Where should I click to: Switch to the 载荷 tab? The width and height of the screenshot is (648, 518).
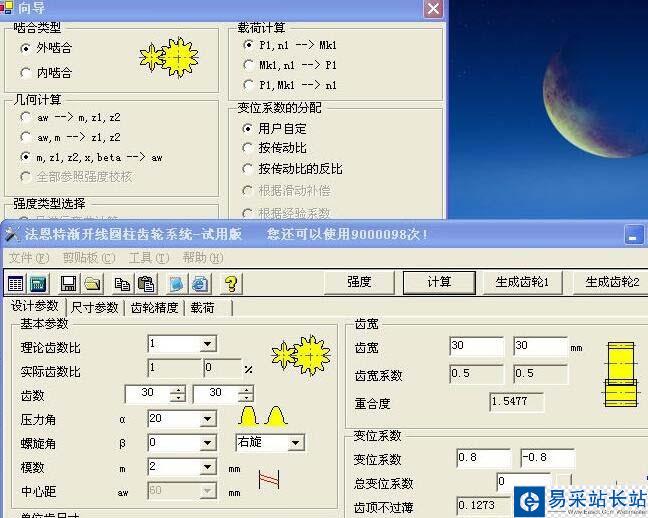tap(202, 308)
